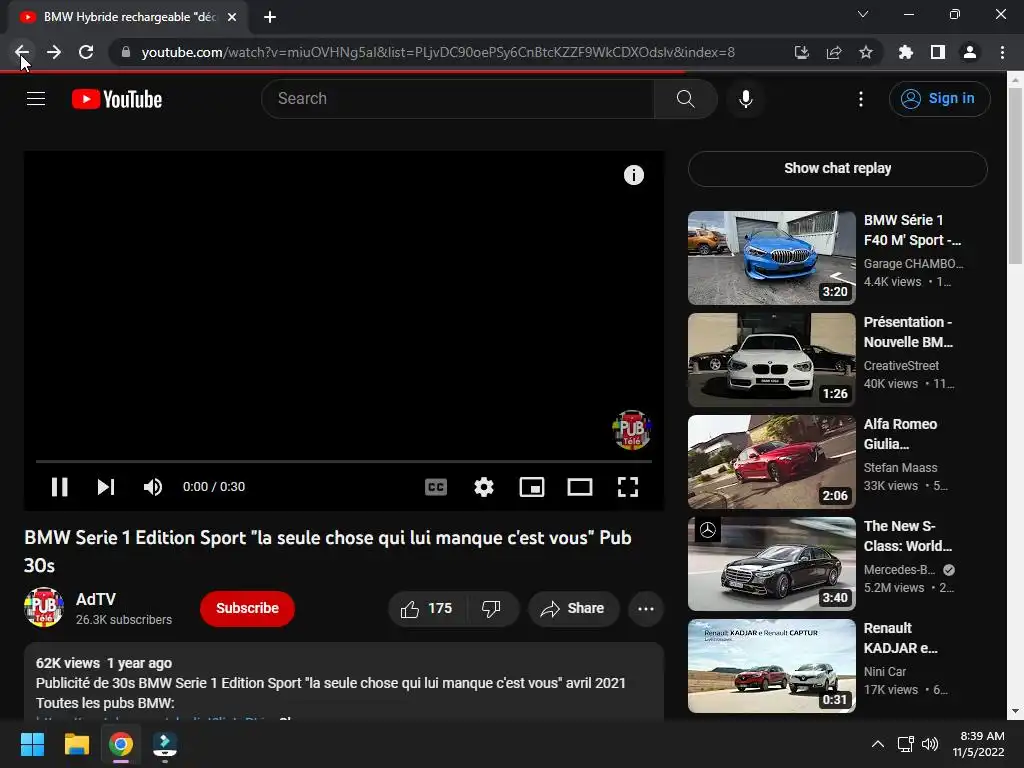This screenshot has width=1024, height=768.
Task: Open Windows Start menu
Action: [x=32, y=744]
